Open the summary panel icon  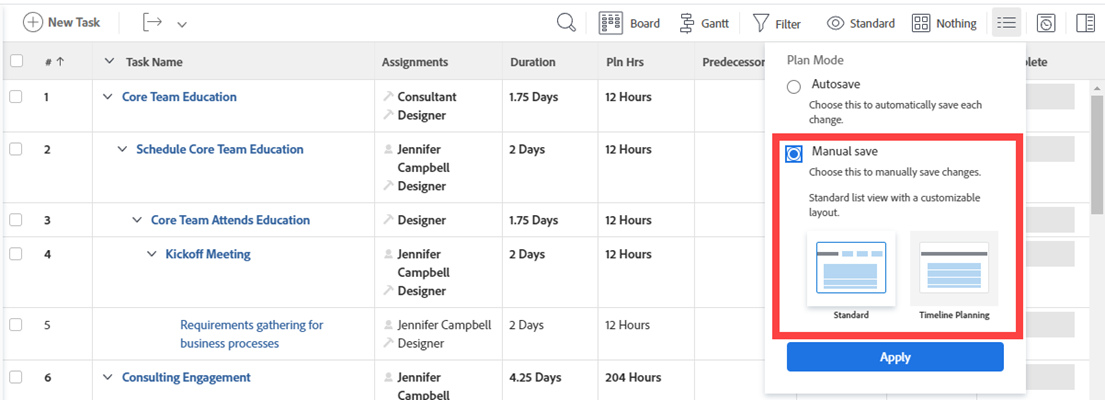(1085, 23)
